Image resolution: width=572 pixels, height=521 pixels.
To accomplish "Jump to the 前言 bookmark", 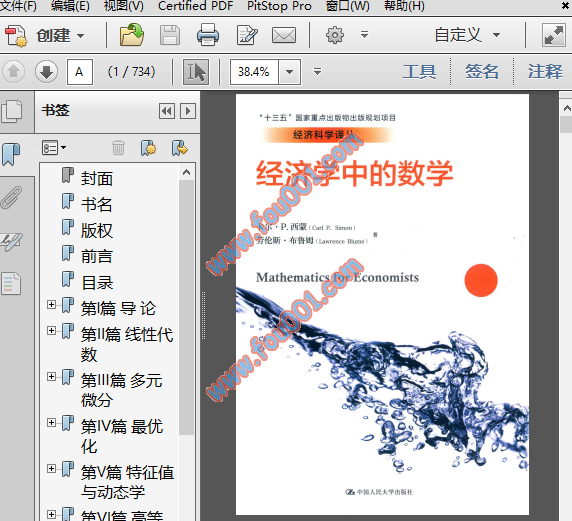I will (x=97, y=256).
